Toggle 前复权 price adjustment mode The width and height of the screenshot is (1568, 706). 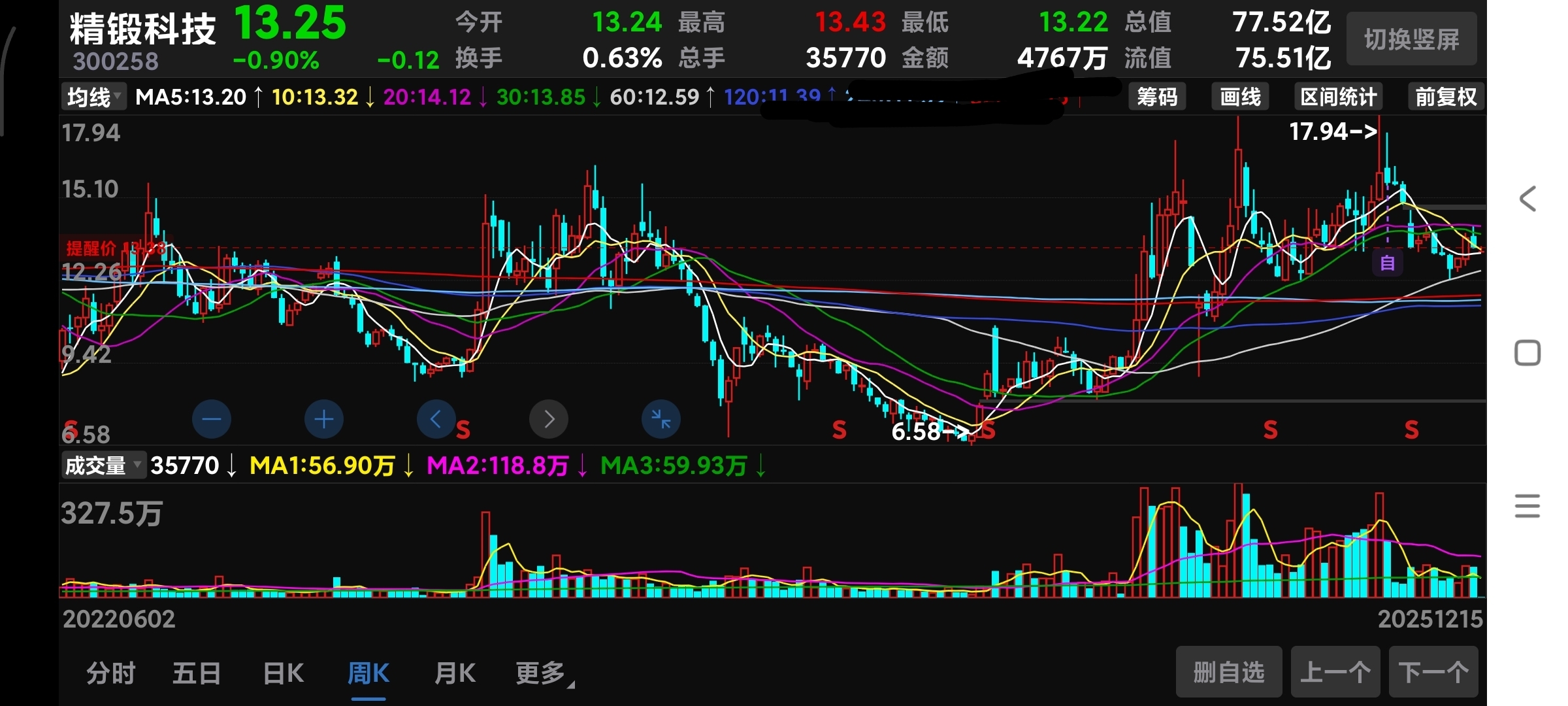(x=1445, y=97)
